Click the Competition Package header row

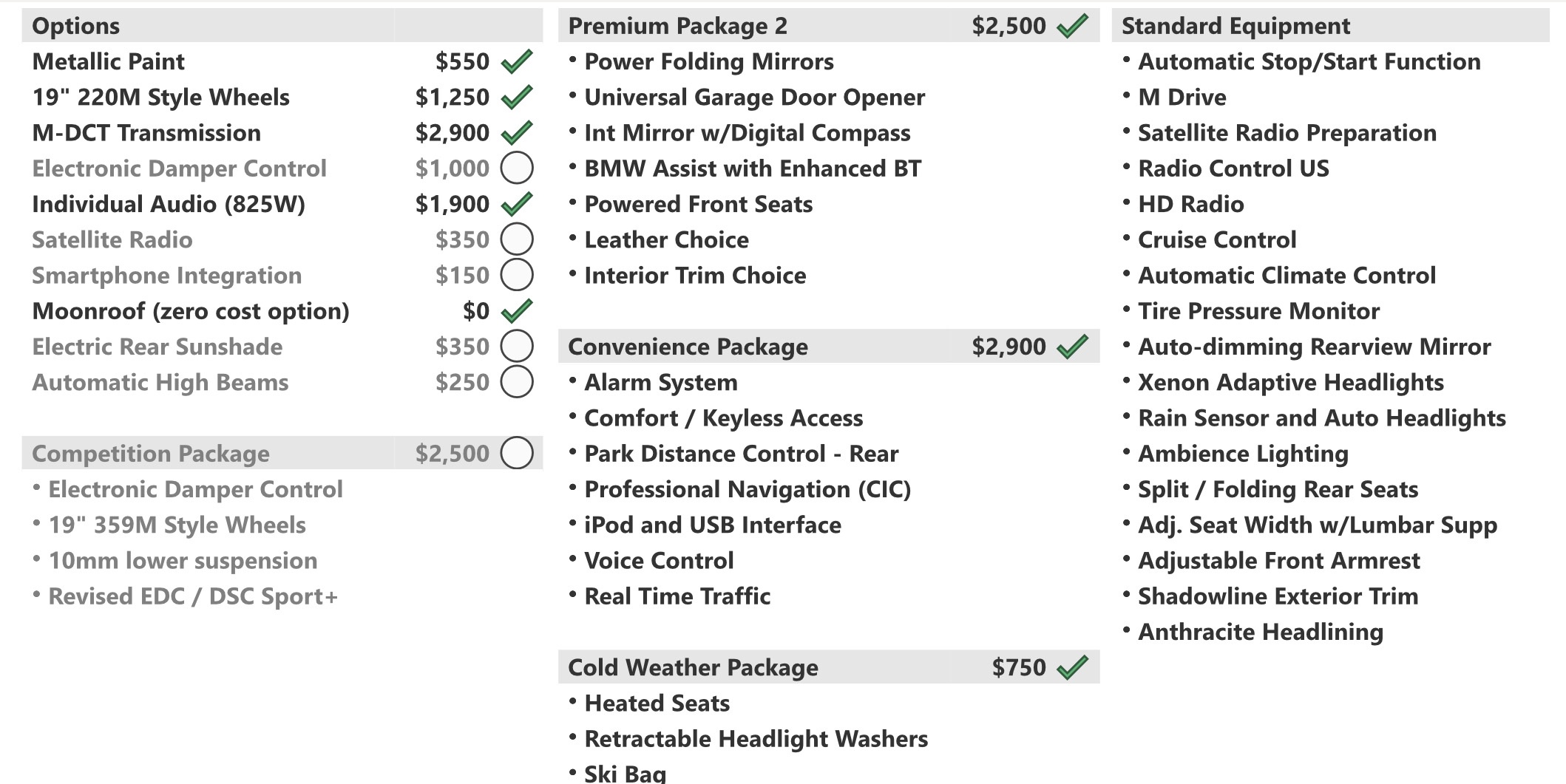click(x=282, y=453)
